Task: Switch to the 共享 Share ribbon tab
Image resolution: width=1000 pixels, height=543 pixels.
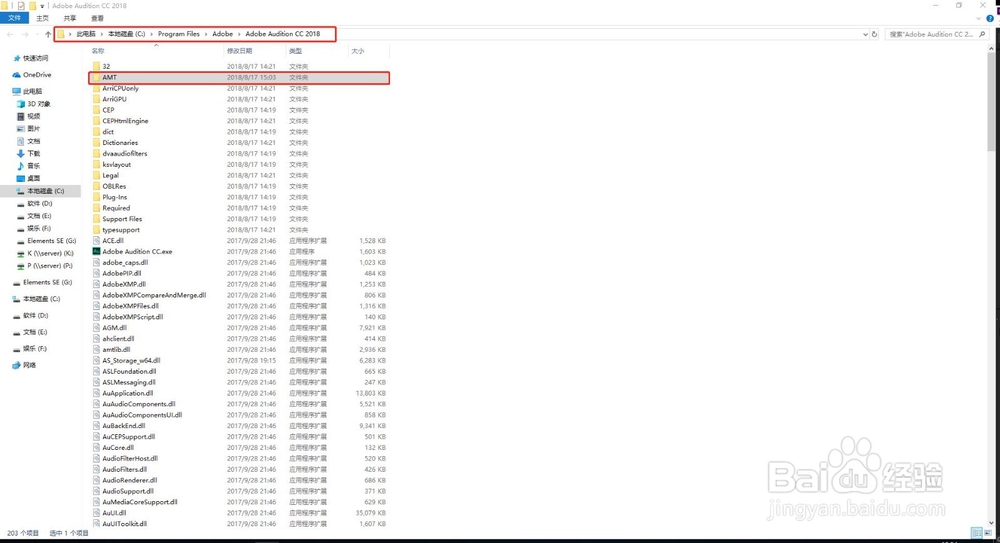Action: tap(70, 19)
